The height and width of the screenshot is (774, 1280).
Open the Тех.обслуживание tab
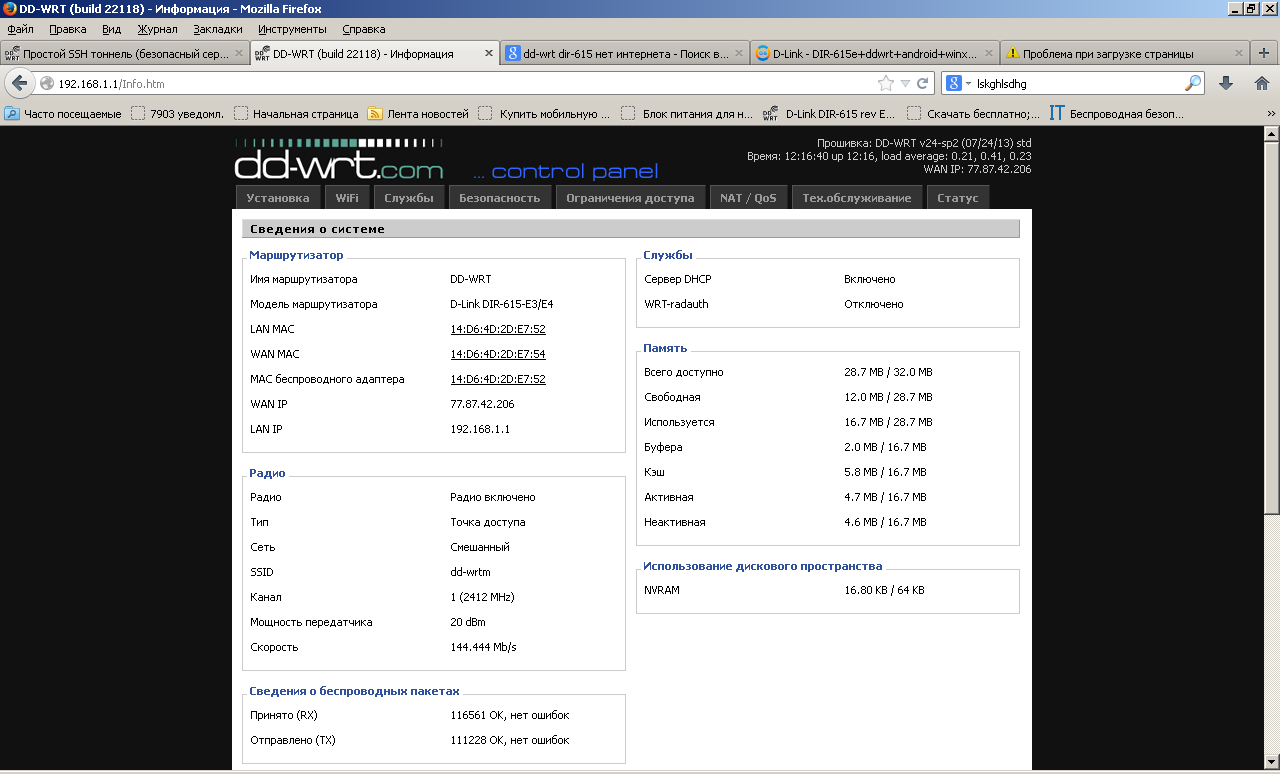click(856, 198)
